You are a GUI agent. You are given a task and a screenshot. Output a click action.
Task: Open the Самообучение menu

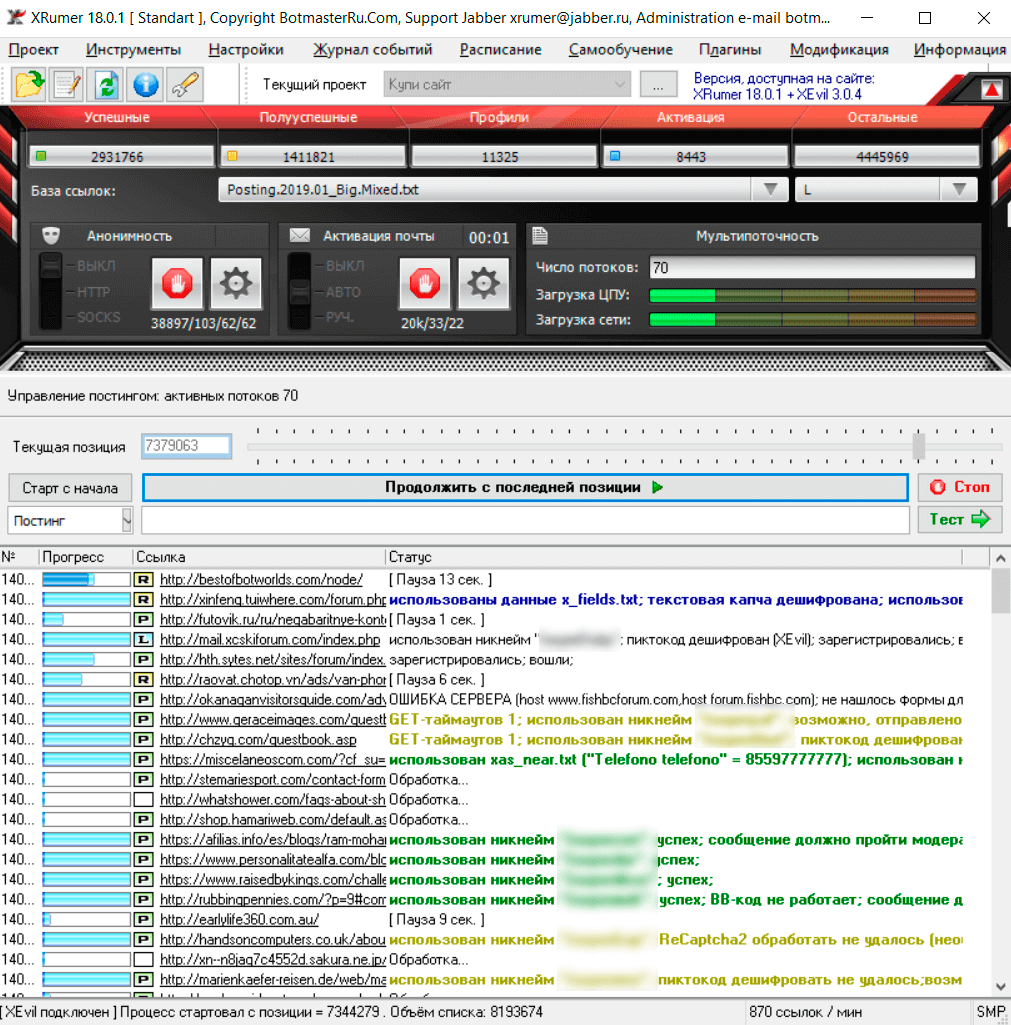click(621, 50)
